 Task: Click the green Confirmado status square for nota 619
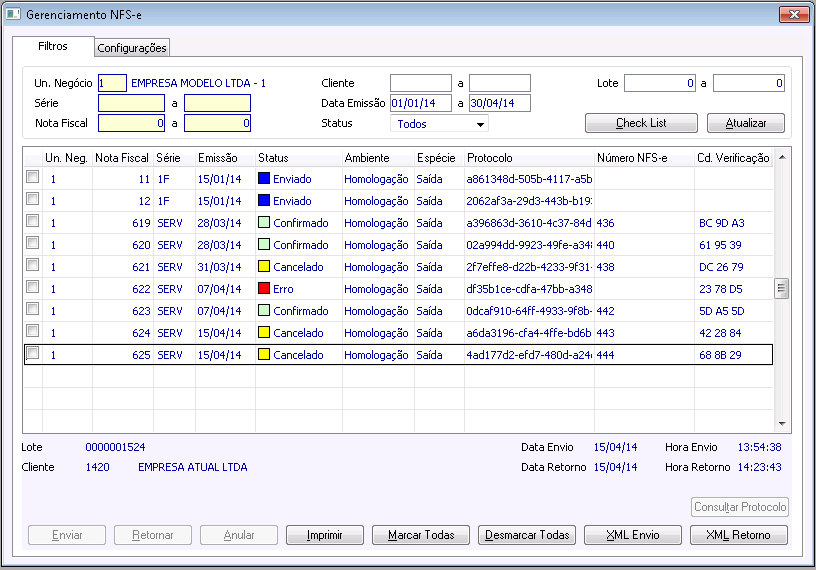pos(264,223)
